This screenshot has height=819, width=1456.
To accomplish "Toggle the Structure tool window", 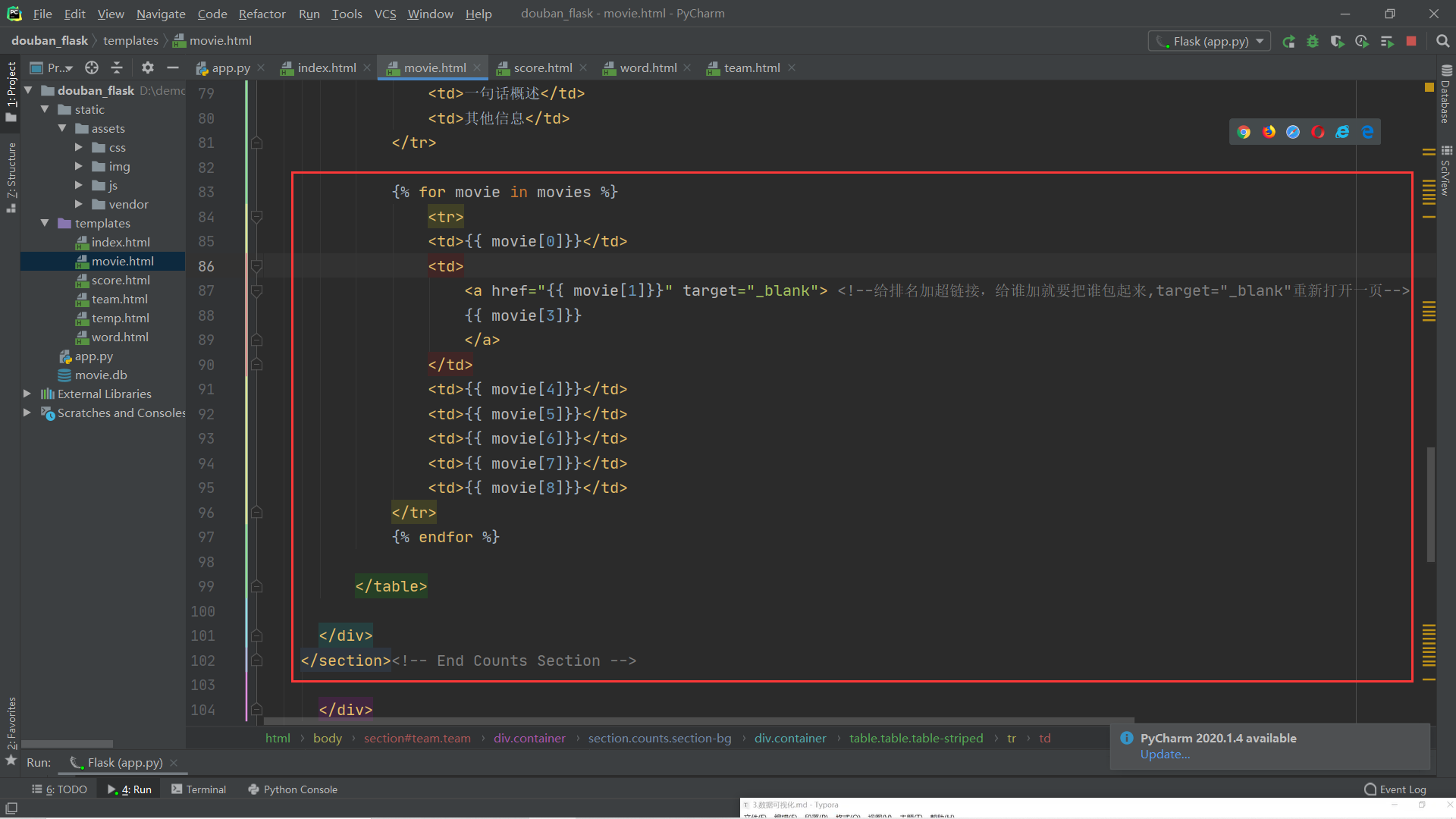I will click(x=11, y=176).
